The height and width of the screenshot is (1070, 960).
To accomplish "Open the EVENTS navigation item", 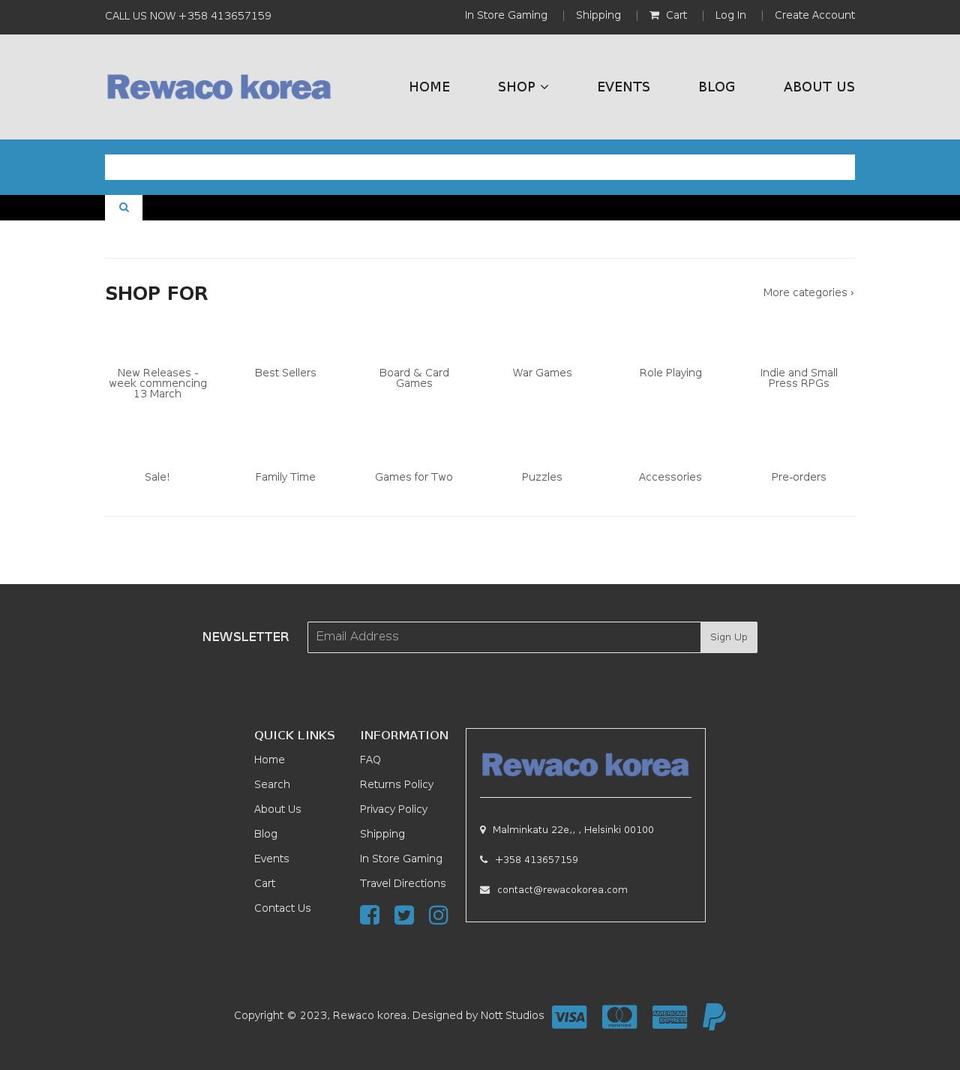I will pyautogui.click(x=624, y=87).
